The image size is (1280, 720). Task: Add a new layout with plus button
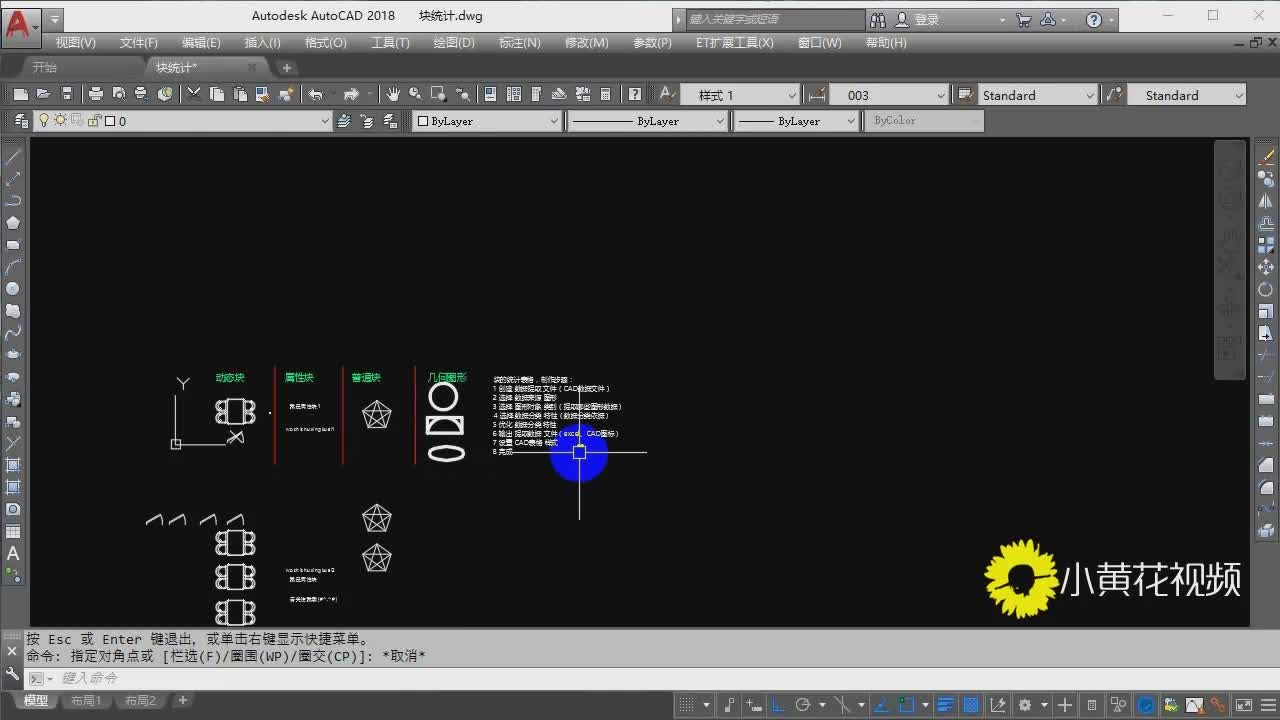[183, 701]
